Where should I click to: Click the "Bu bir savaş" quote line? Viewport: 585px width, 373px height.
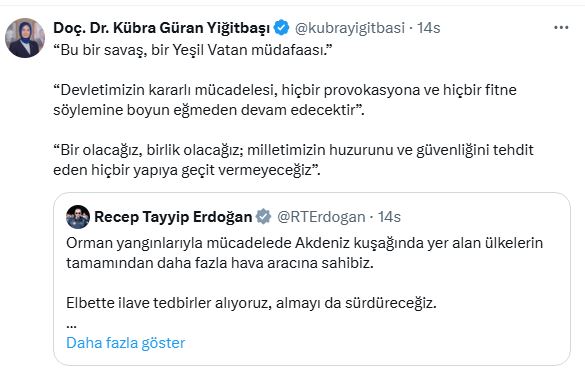(193, 50)
